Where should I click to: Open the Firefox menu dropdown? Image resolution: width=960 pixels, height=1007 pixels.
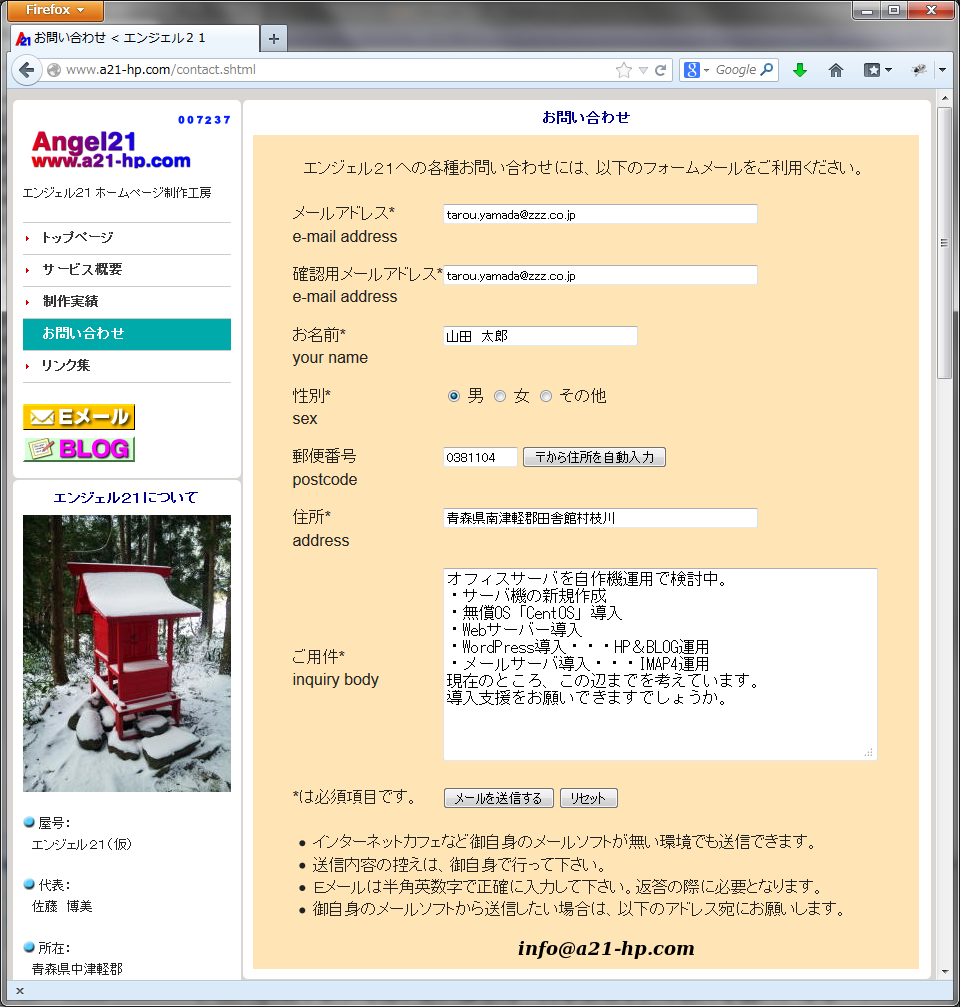(55, 10)
